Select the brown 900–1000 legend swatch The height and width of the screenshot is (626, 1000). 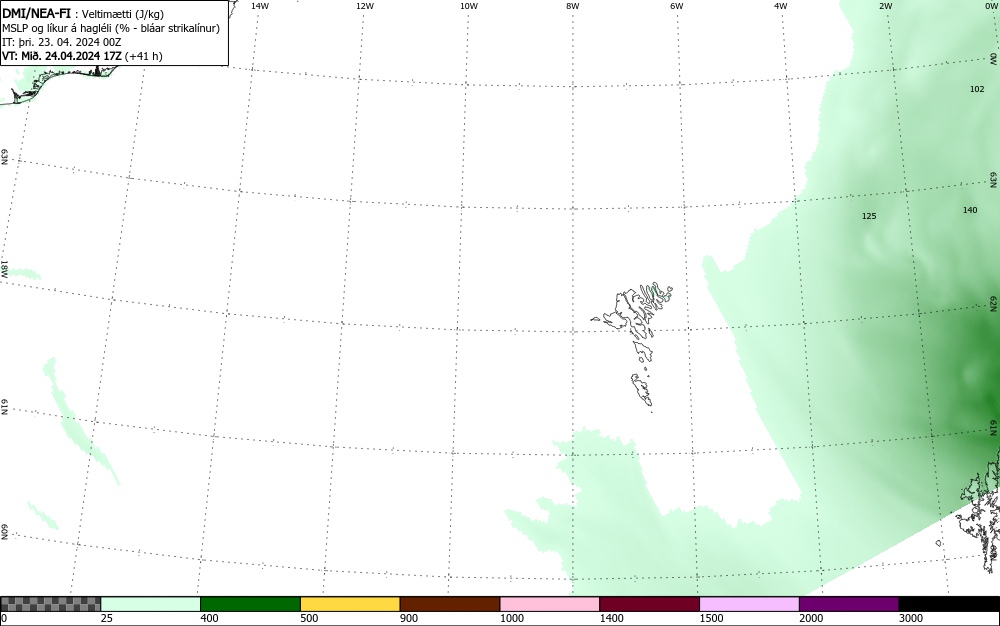pos(450,604)
